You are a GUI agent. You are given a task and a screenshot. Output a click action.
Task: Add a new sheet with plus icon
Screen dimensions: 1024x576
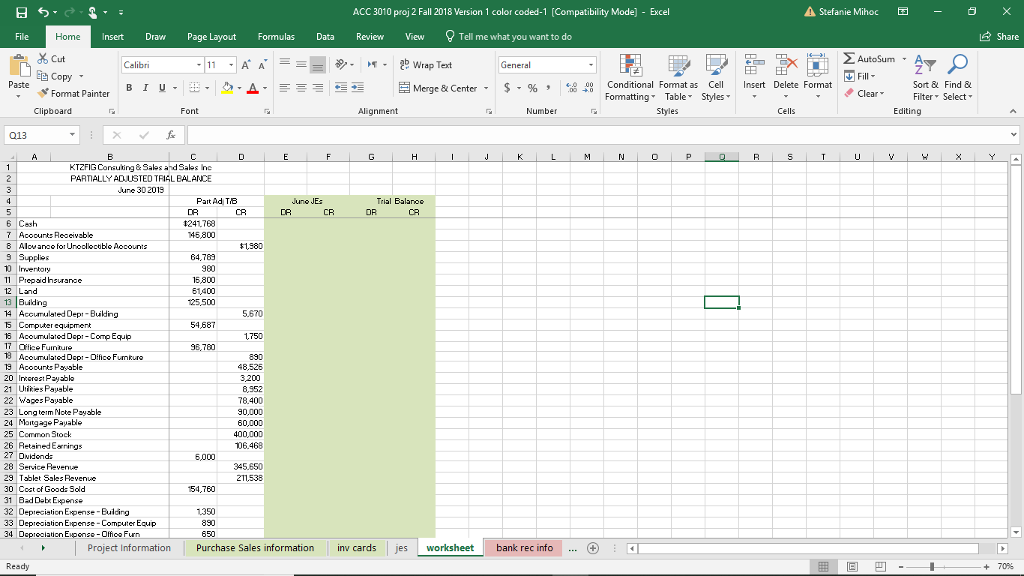click(593, 549)
